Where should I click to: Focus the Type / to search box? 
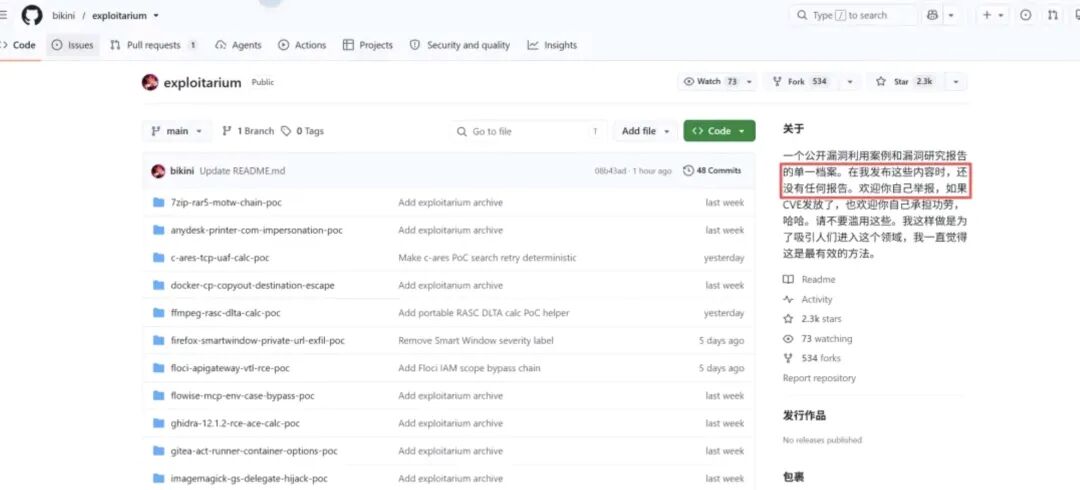click(x=853, y=15)
